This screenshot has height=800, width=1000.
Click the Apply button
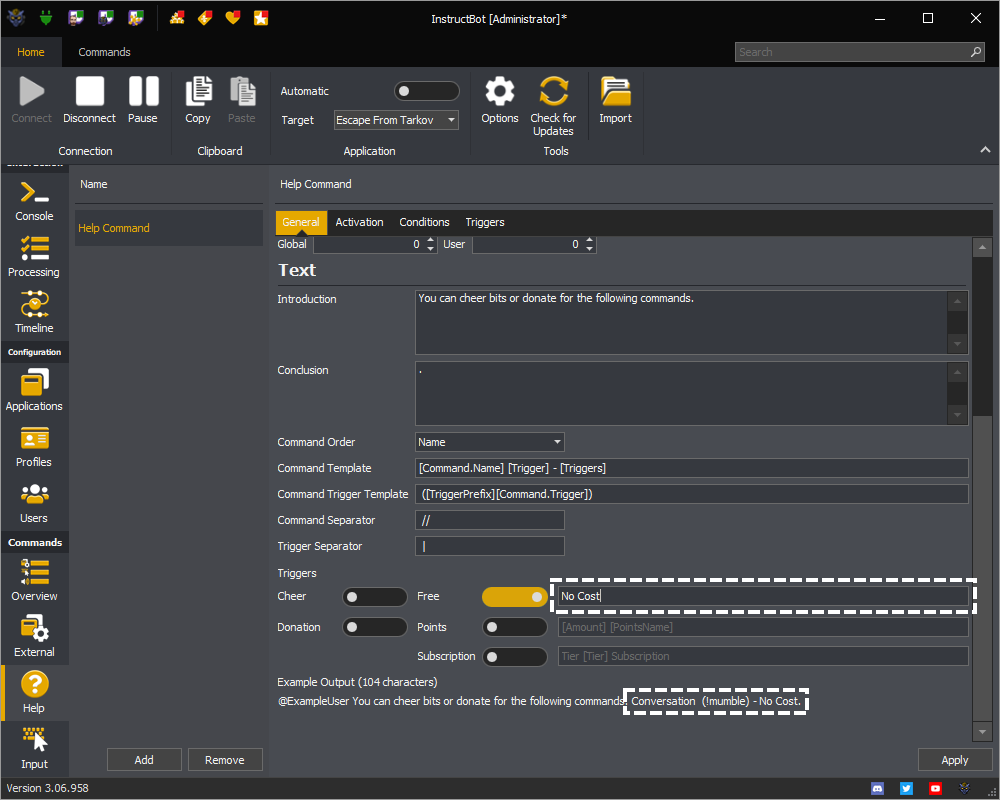tap(954, 760)
